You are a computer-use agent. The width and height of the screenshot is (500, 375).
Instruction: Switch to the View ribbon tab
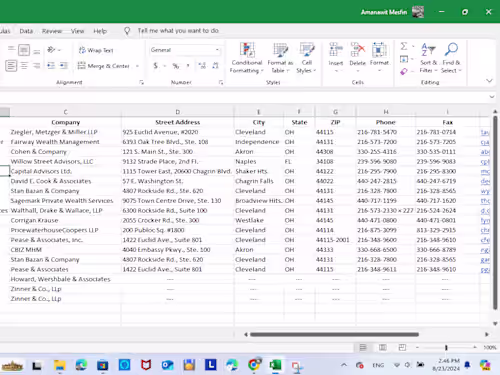click(77, 31)
